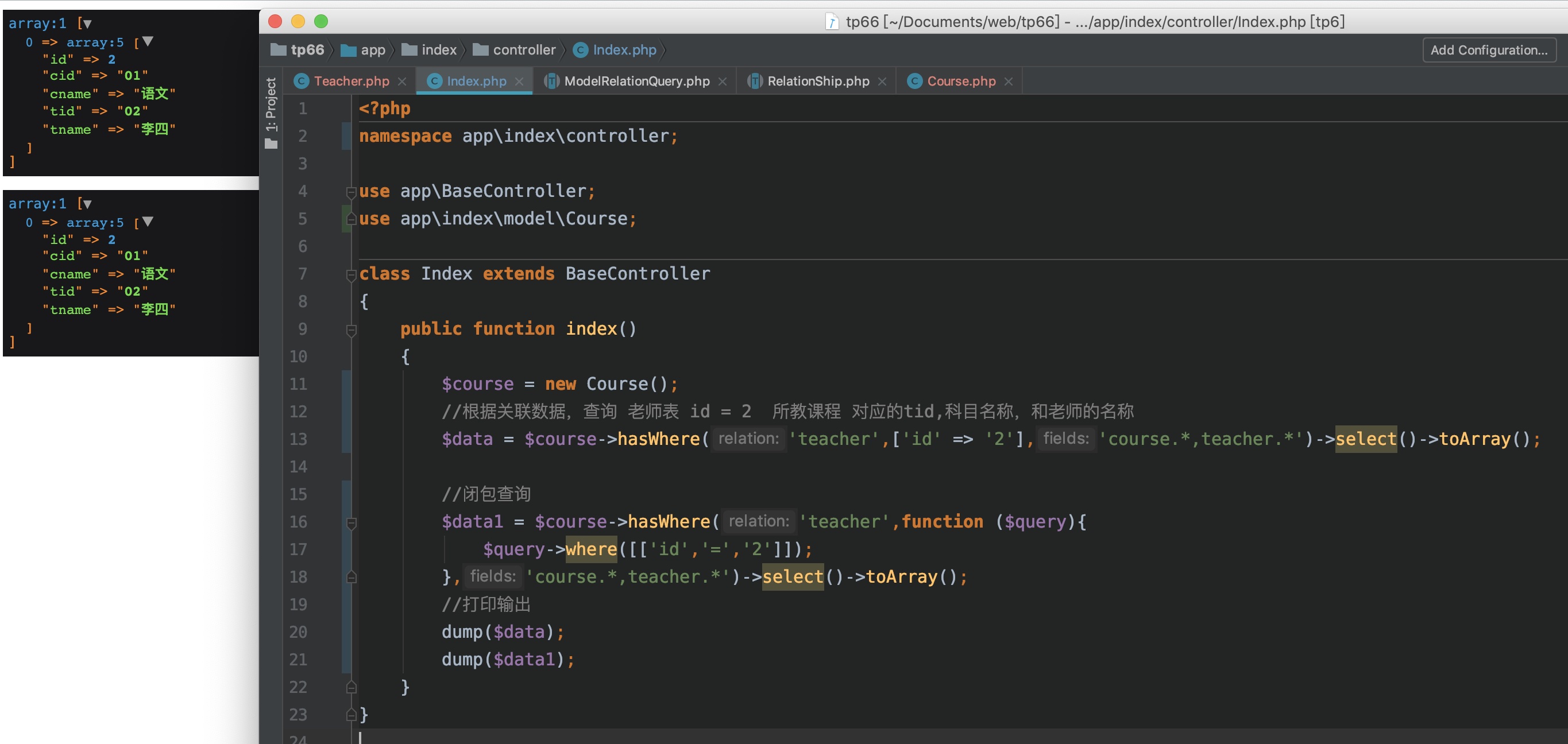1568x744 pixels.
Task: Click the tp66 folder icon in breadcrumbs
Action: (x=278, y=50)
